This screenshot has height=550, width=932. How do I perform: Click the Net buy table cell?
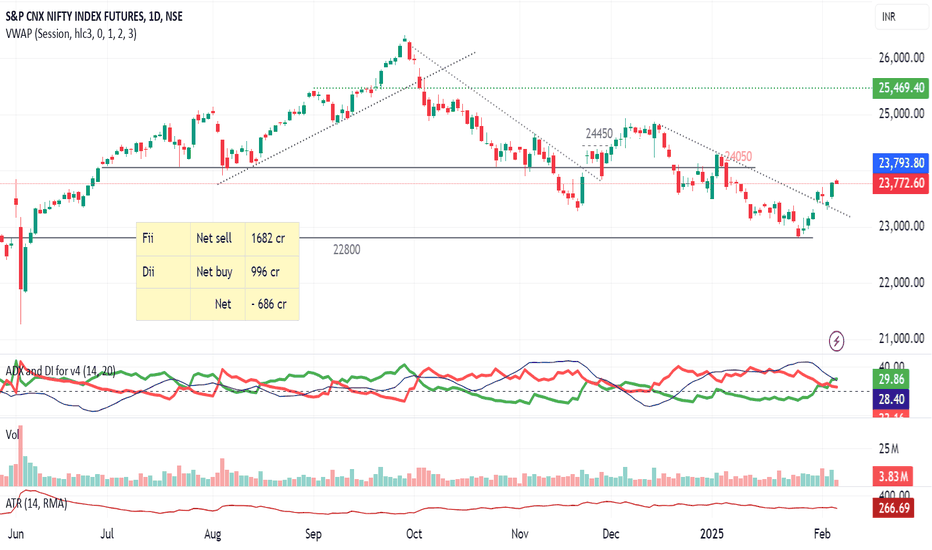click(218, 272)
